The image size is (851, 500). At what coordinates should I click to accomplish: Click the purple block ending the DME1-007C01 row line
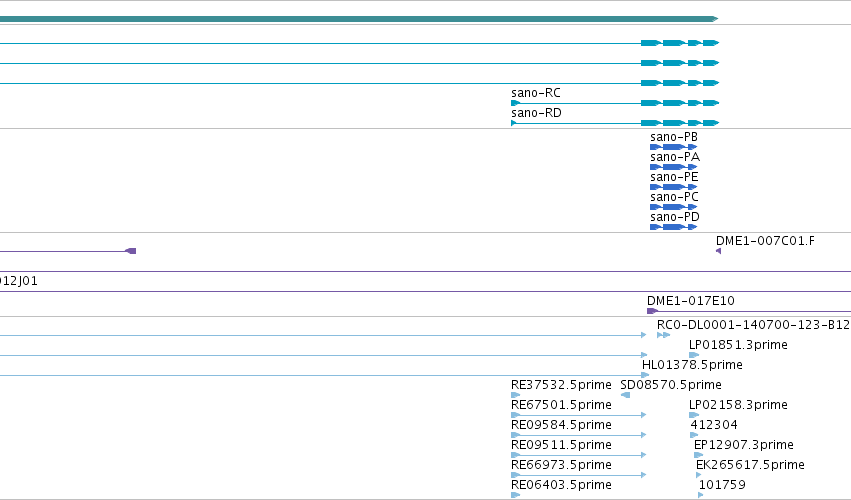(x=131, y=251)
